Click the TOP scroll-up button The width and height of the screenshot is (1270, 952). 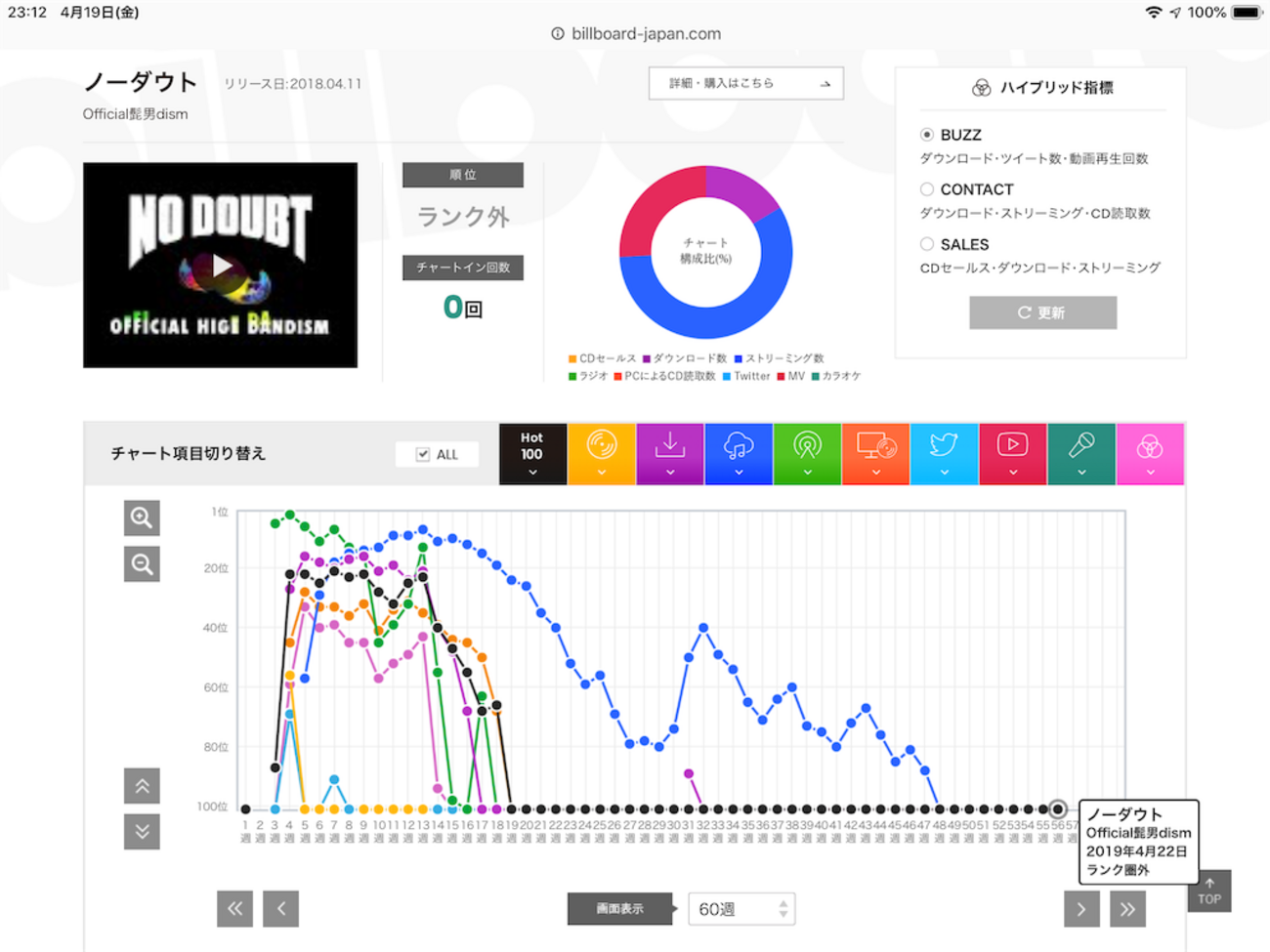click(1209, 890)
